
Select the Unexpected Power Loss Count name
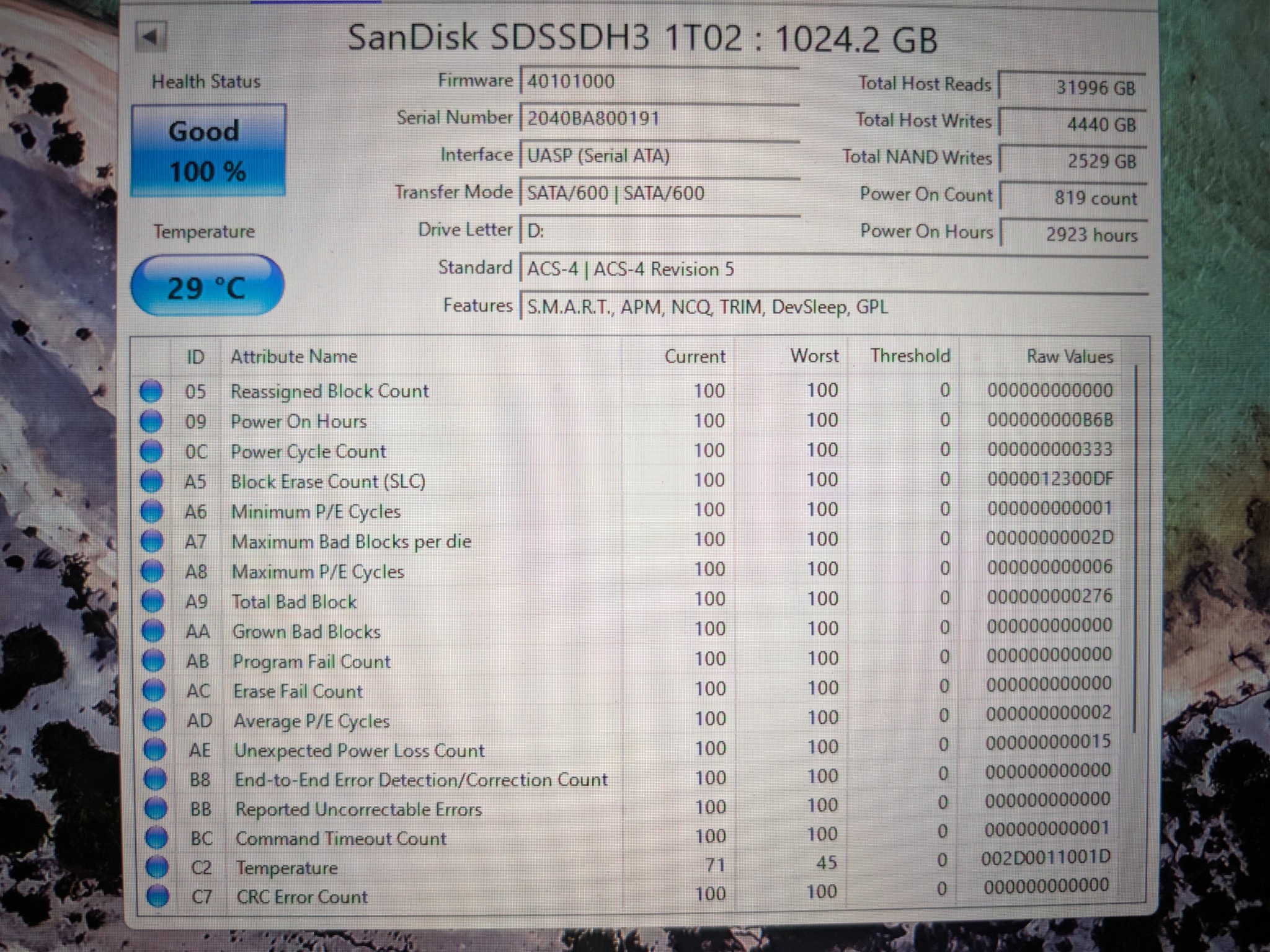(x=359, y=751)
